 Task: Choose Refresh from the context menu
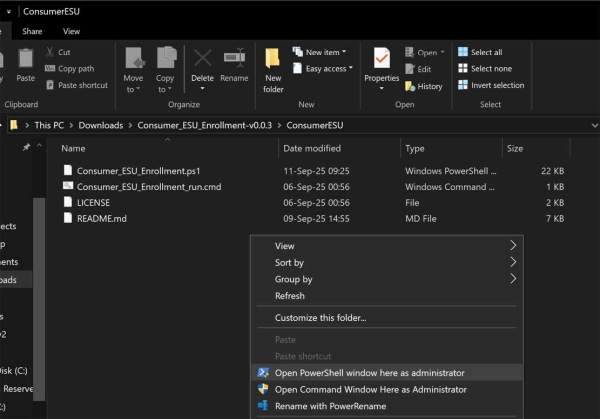click(387, 296)
